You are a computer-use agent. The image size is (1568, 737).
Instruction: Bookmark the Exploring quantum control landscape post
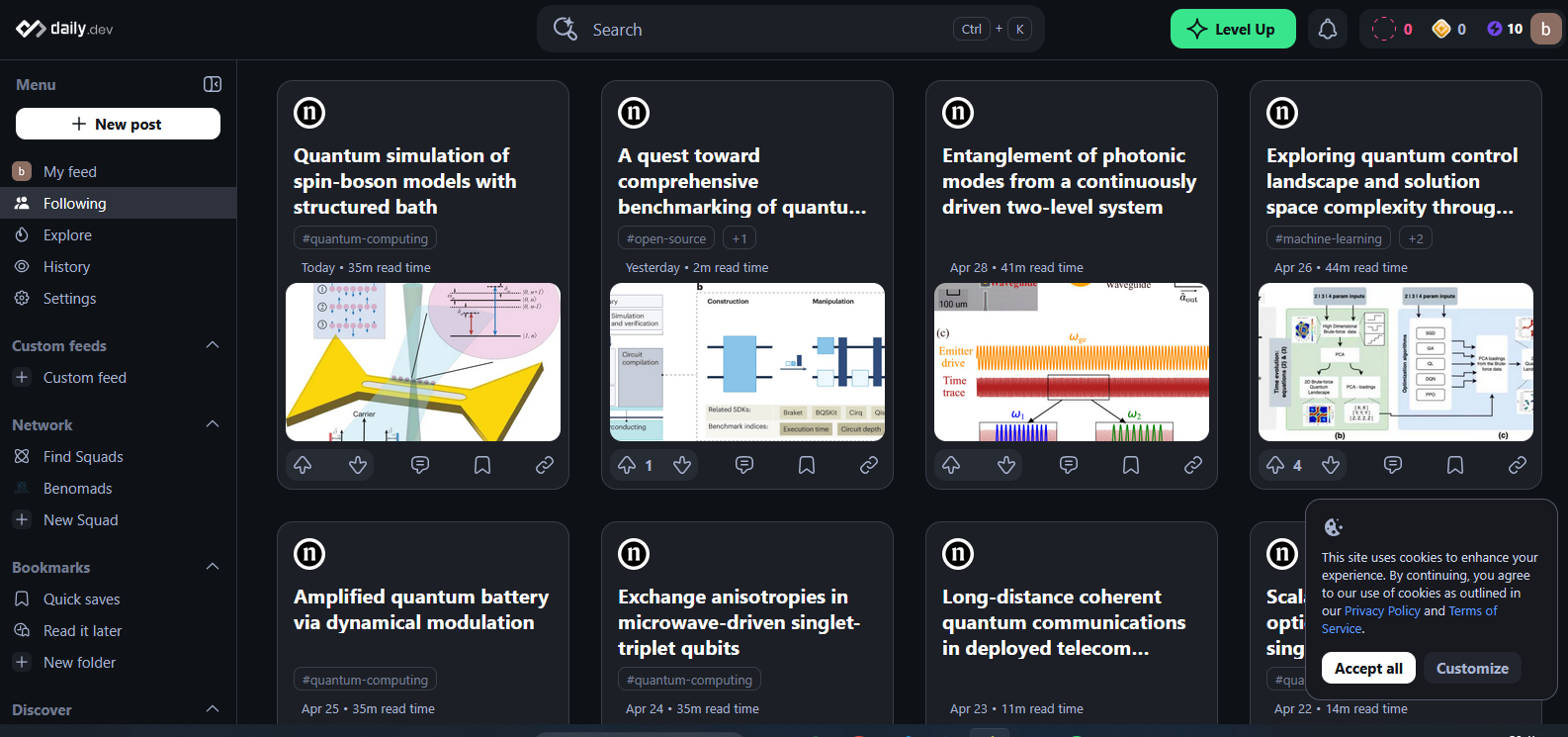pyautogui.click(x=1455, y=465)
